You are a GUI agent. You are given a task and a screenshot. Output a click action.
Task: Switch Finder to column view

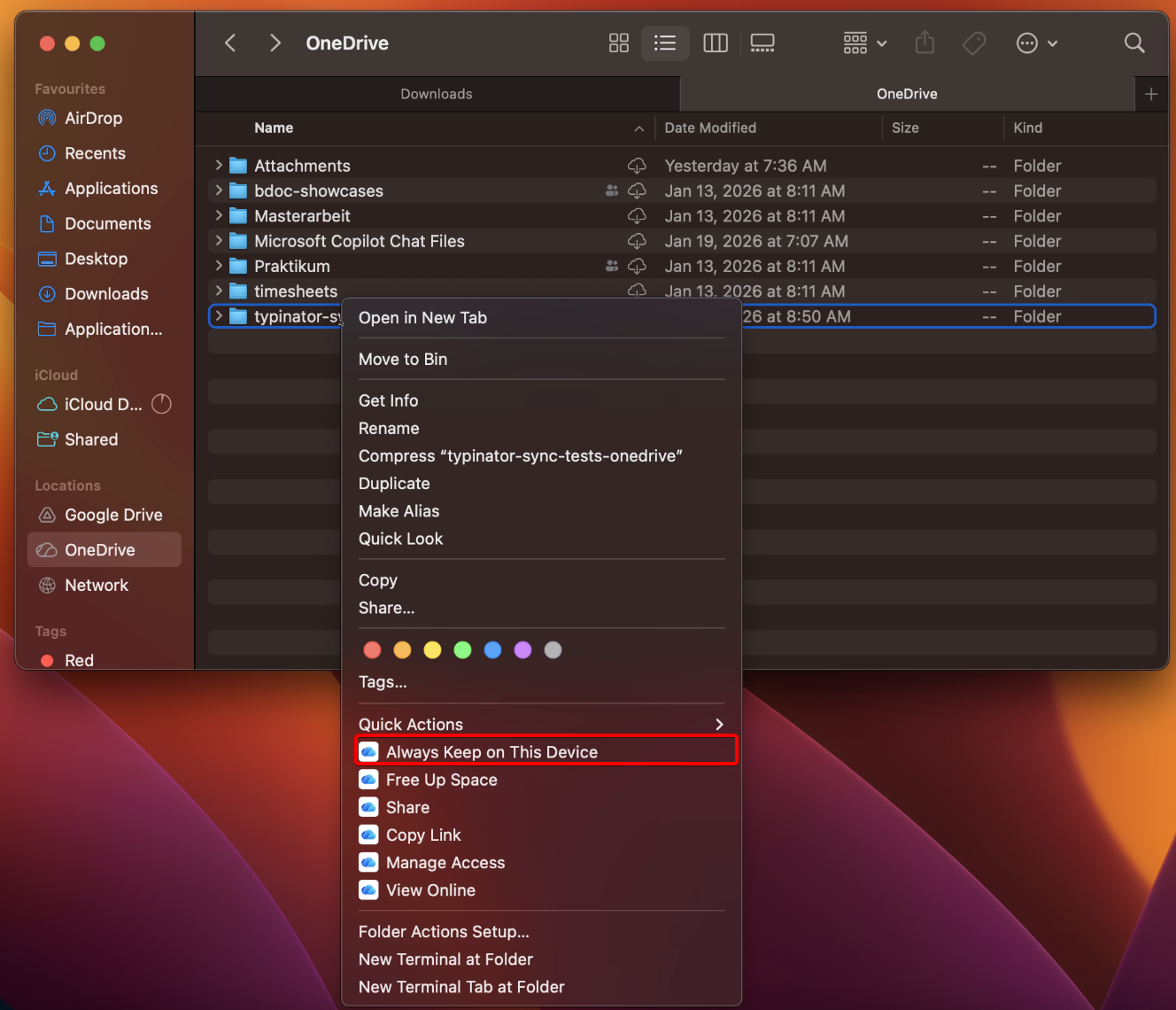coord(715,43)
